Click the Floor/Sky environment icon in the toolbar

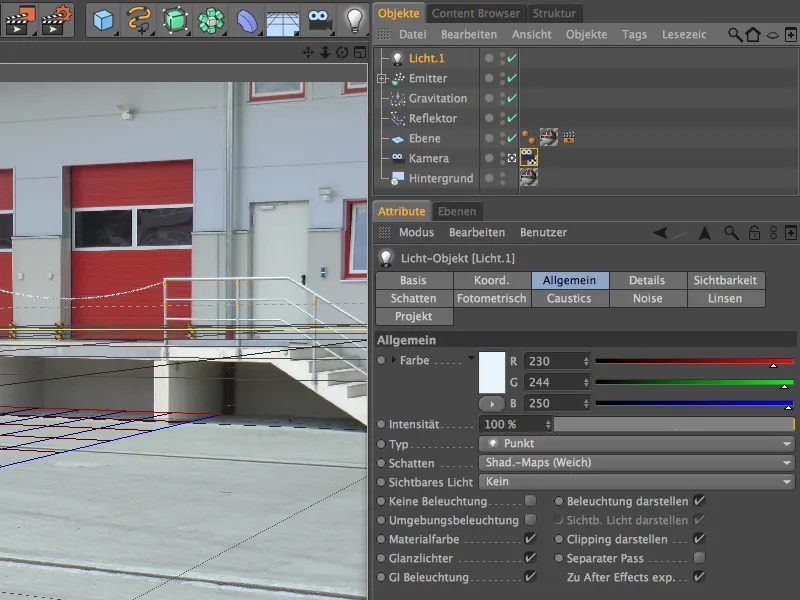(x=283, y=17)
